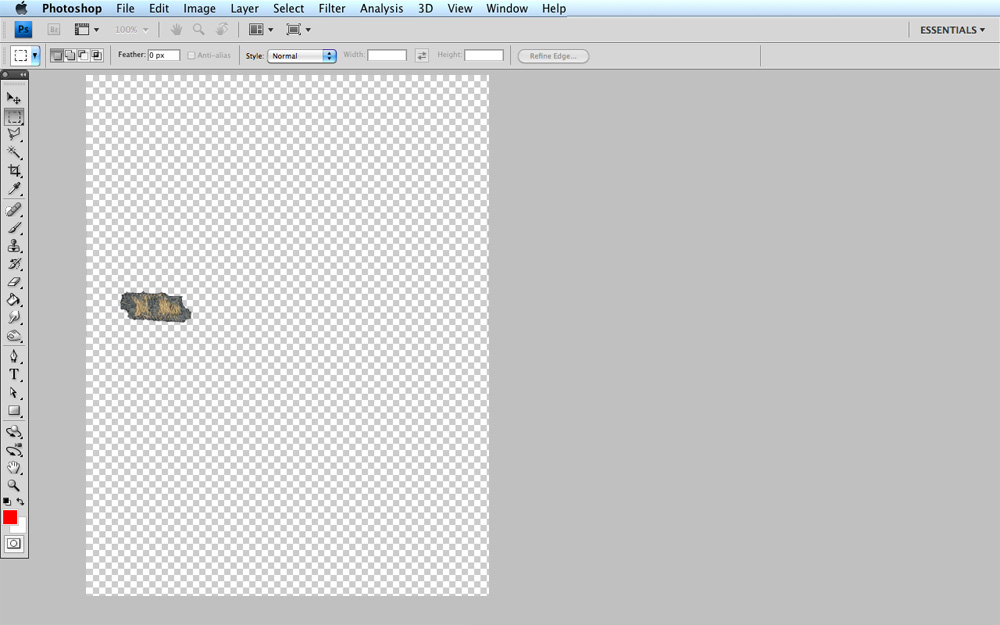Open the Filter menu
The width and height of the screenshot is (1000, 625).
click(x=332, y=8)
